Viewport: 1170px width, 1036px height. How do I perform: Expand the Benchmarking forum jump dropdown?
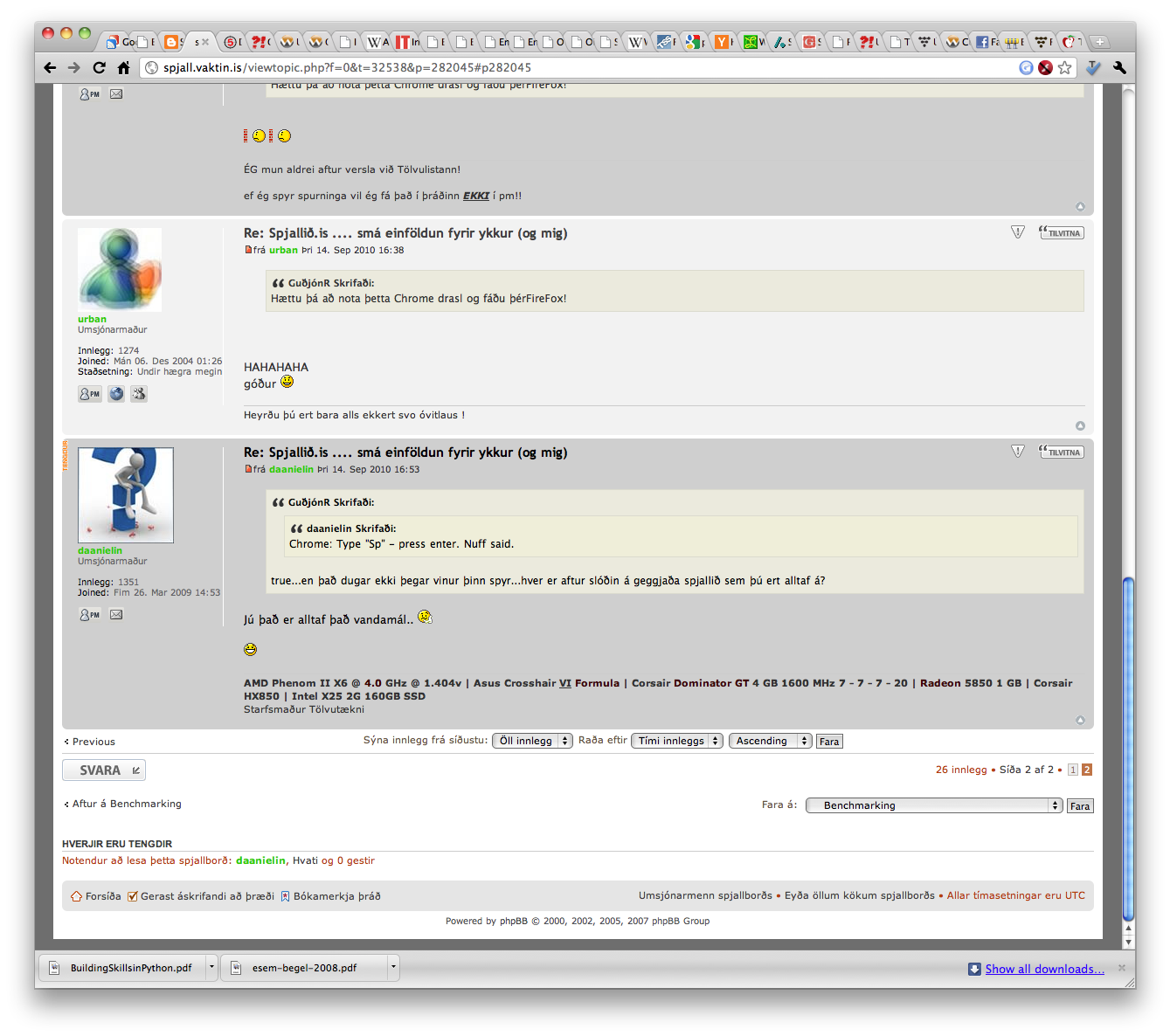(x=933, y=805)
